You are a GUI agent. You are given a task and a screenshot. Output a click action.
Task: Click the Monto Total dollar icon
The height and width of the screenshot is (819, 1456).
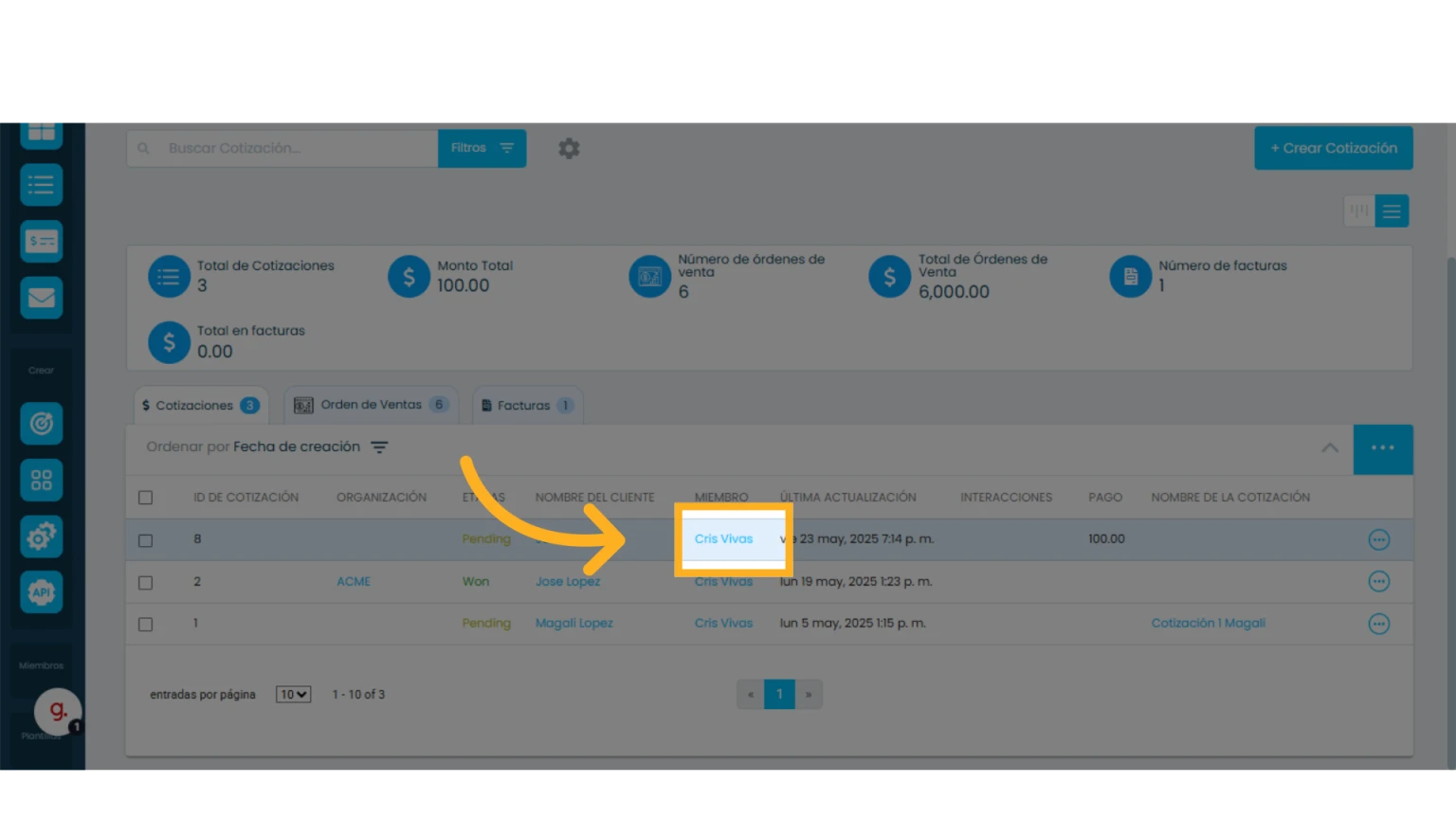tap(409, 277)
